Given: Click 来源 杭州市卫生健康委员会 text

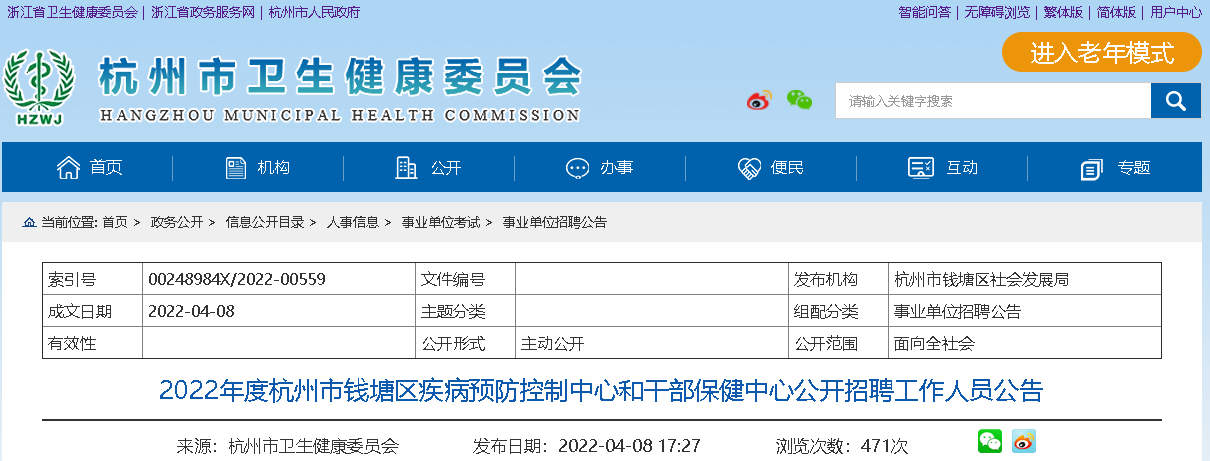Looking at the screenshot, I should [x=288, y=445].
